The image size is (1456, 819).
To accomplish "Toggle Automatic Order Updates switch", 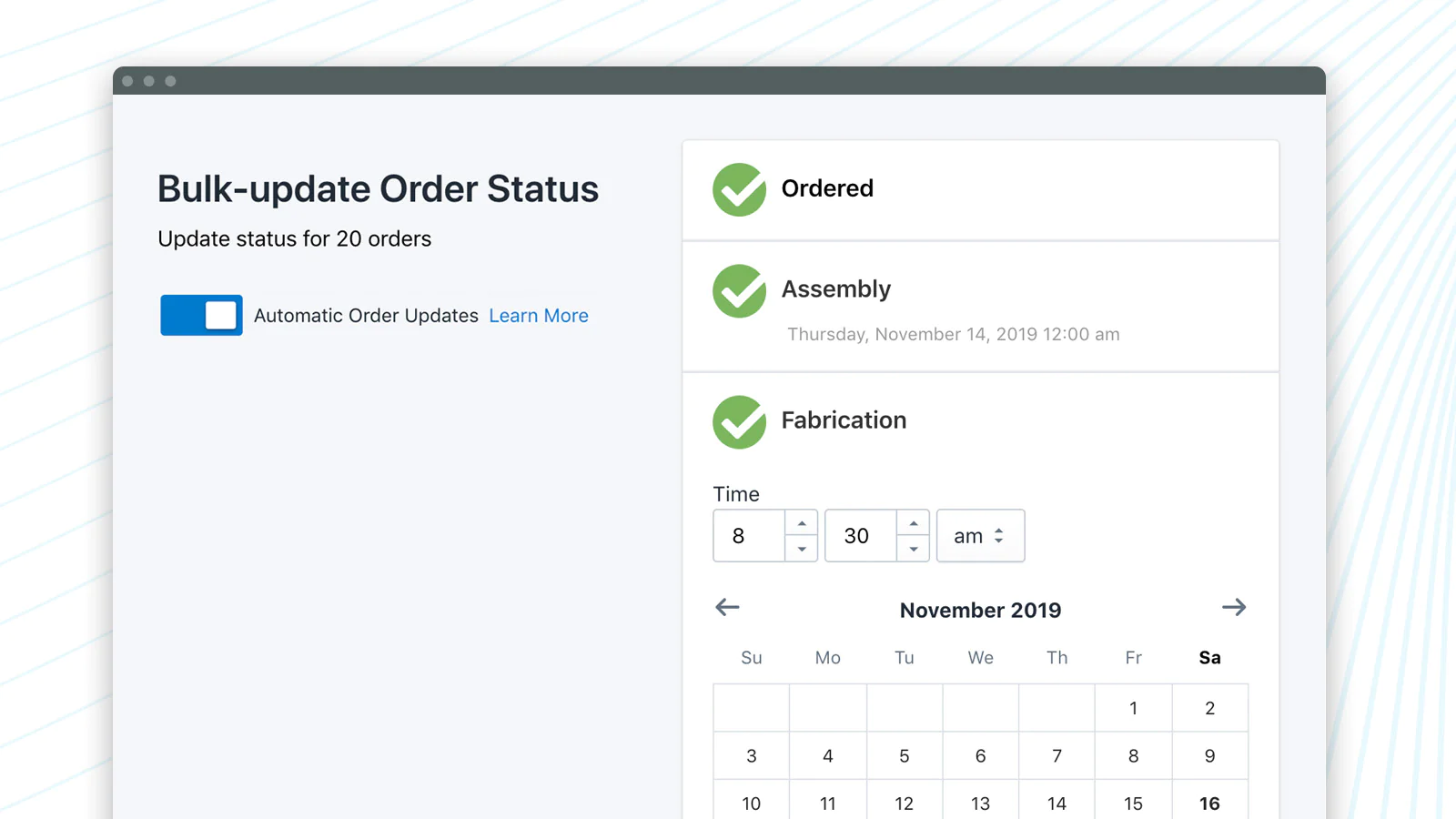I will 201,315.
